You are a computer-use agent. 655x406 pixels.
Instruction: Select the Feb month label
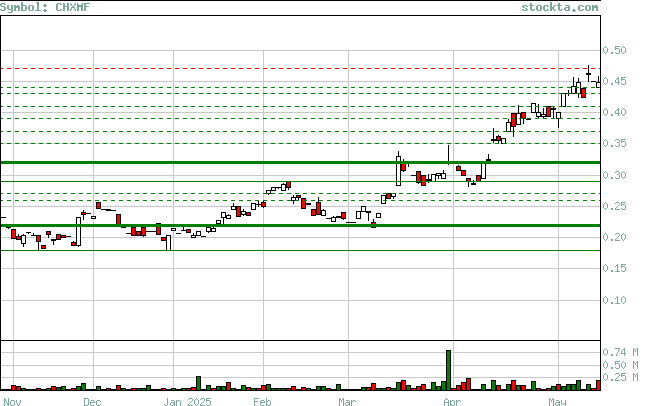pos(262,402)
